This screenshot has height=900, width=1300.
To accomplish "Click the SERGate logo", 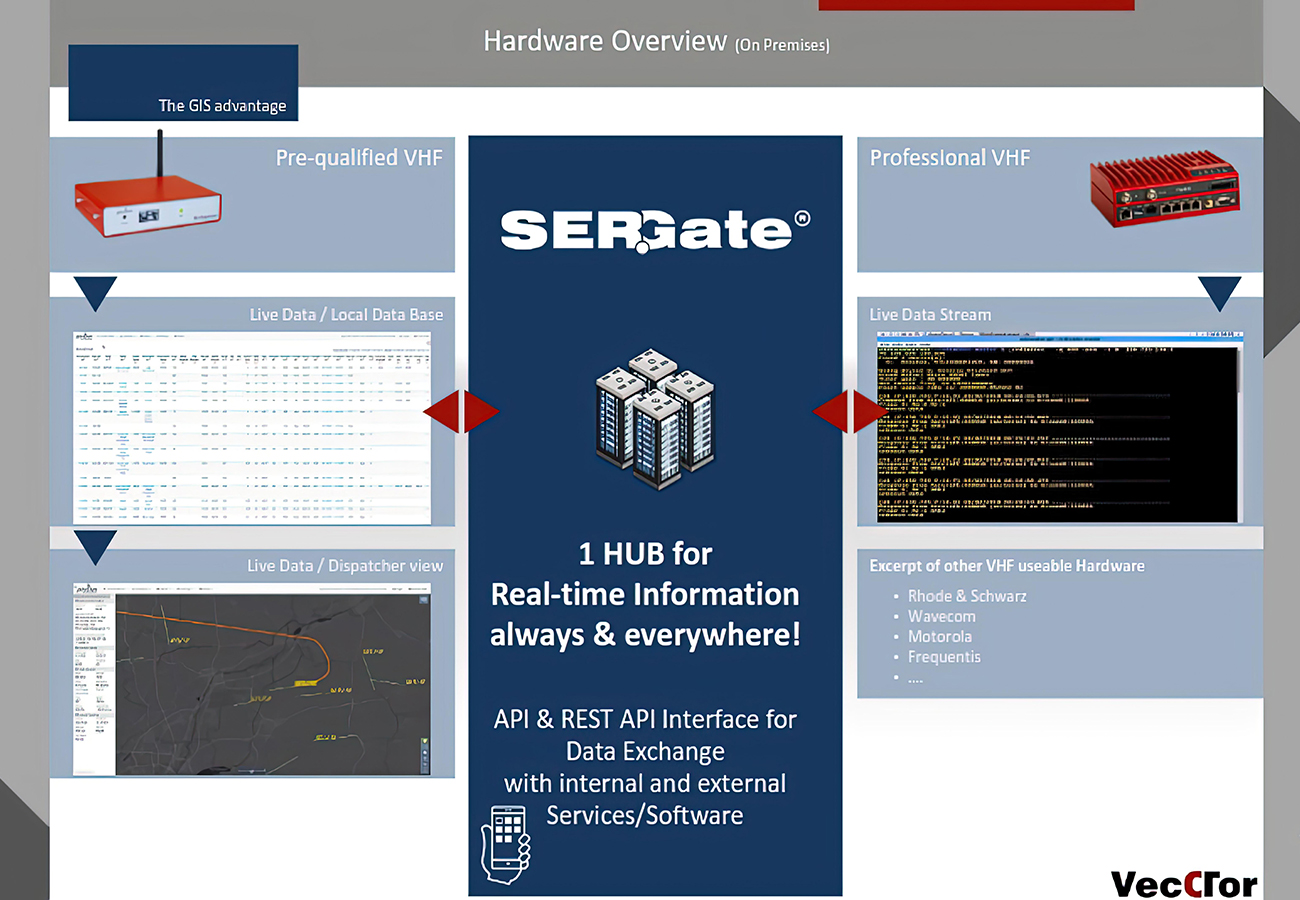I will click(x=655, y=230).
